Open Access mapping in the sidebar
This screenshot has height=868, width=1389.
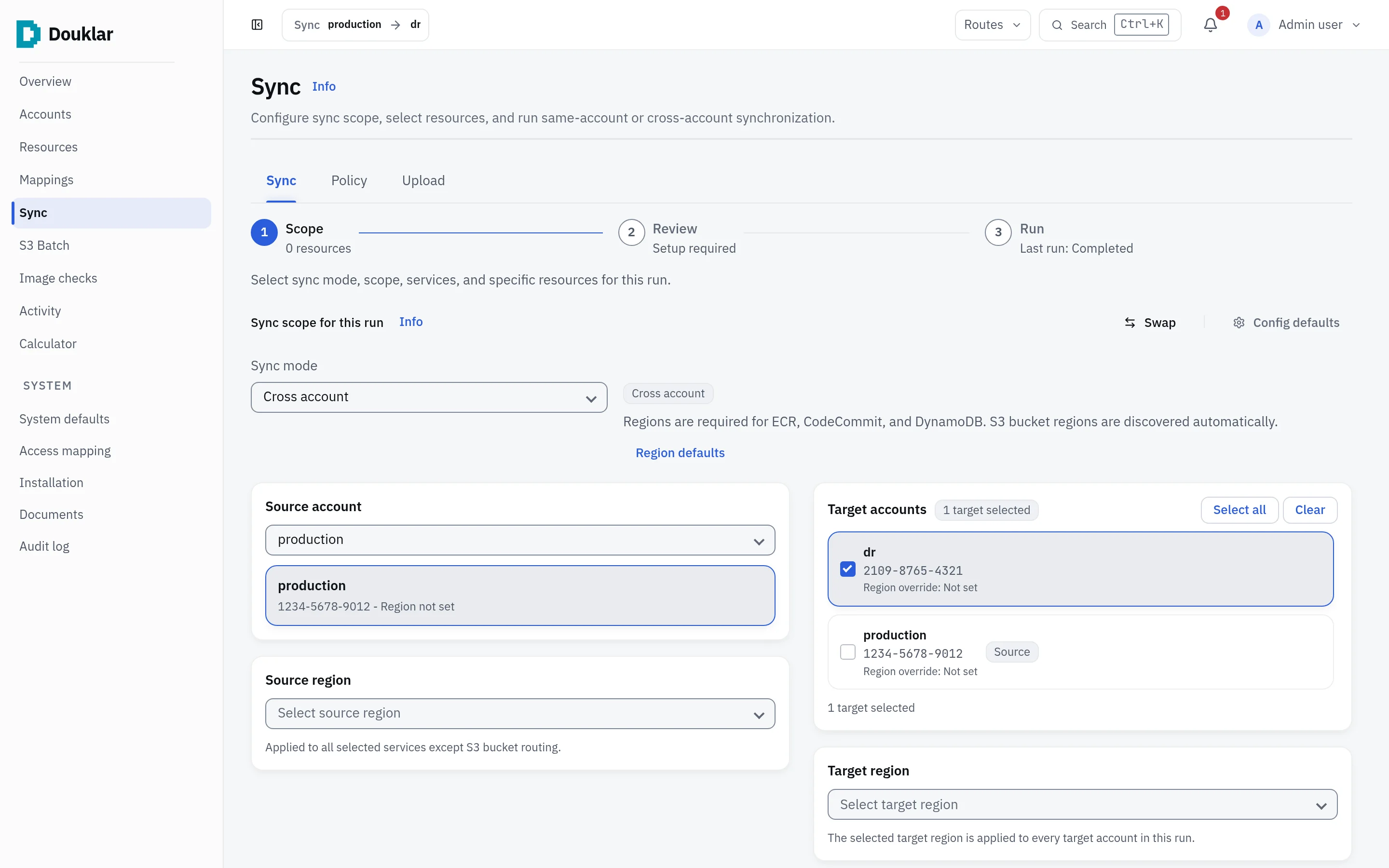(x=65, y=451)
